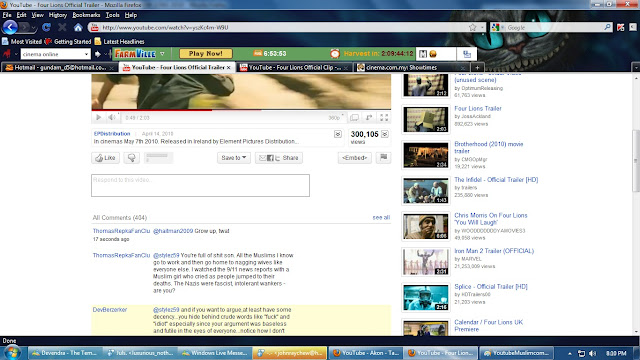Open DevBerzerker commenter profile link
This screenshot has width=640, height=360.
110,310
